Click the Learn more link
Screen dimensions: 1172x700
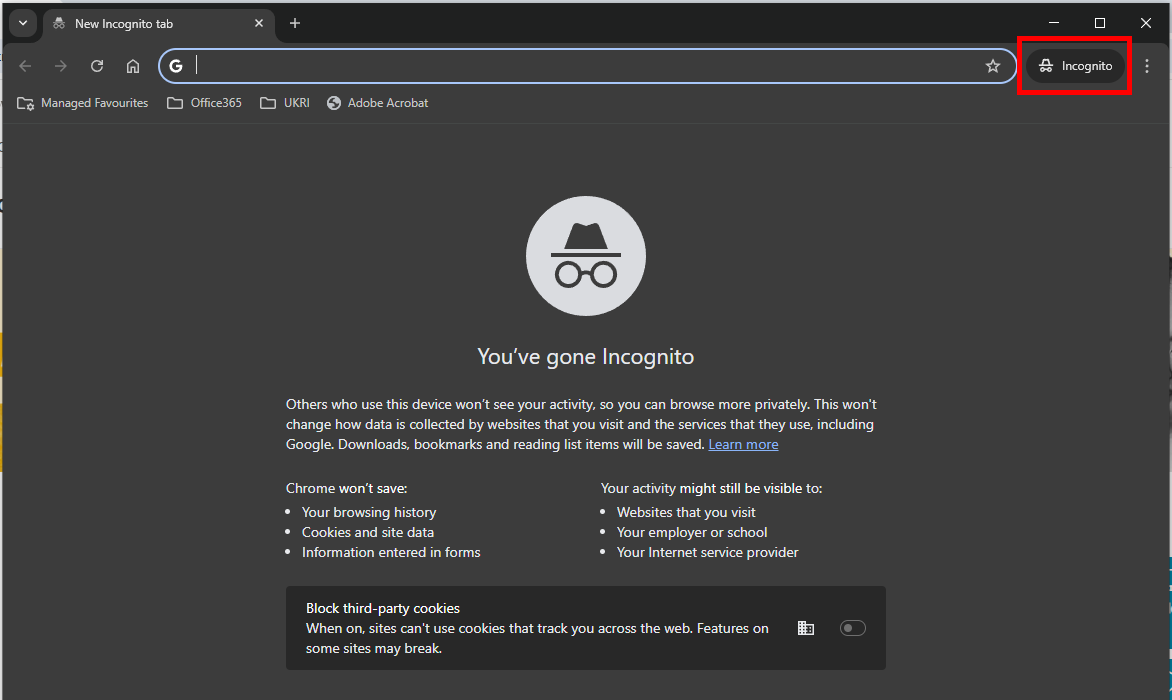[743, 445]
